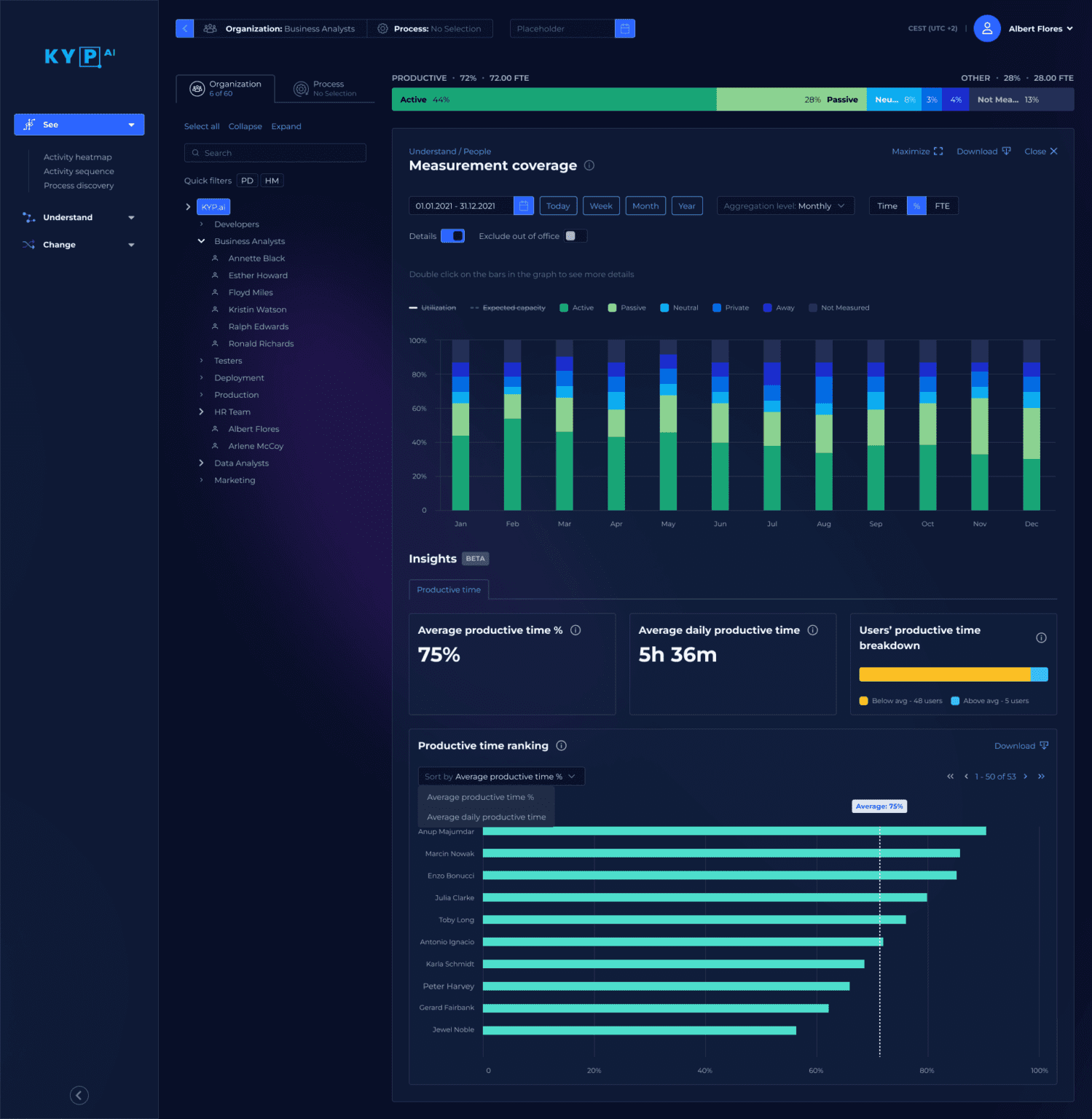1092x1119 pixels.
Task: Open the Aggregation level Monthly dropdown
Action: [x=785, y=205]
